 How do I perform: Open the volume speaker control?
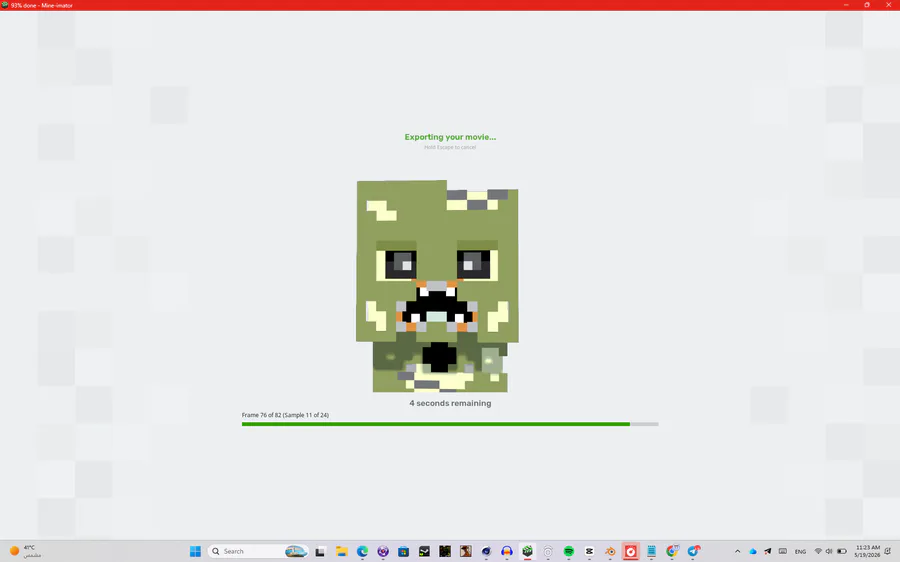[829, 551]
